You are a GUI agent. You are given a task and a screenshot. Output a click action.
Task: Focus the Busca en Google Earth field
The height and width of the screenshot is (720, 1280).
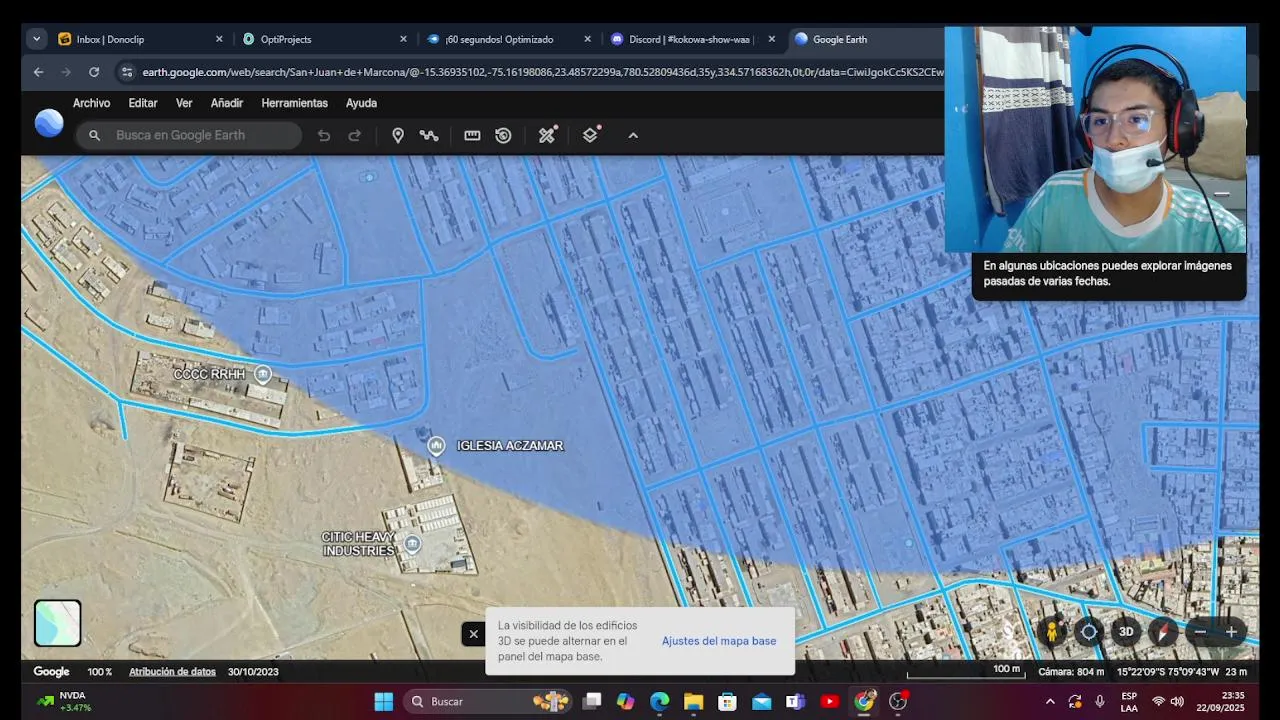tap(189, 135)
